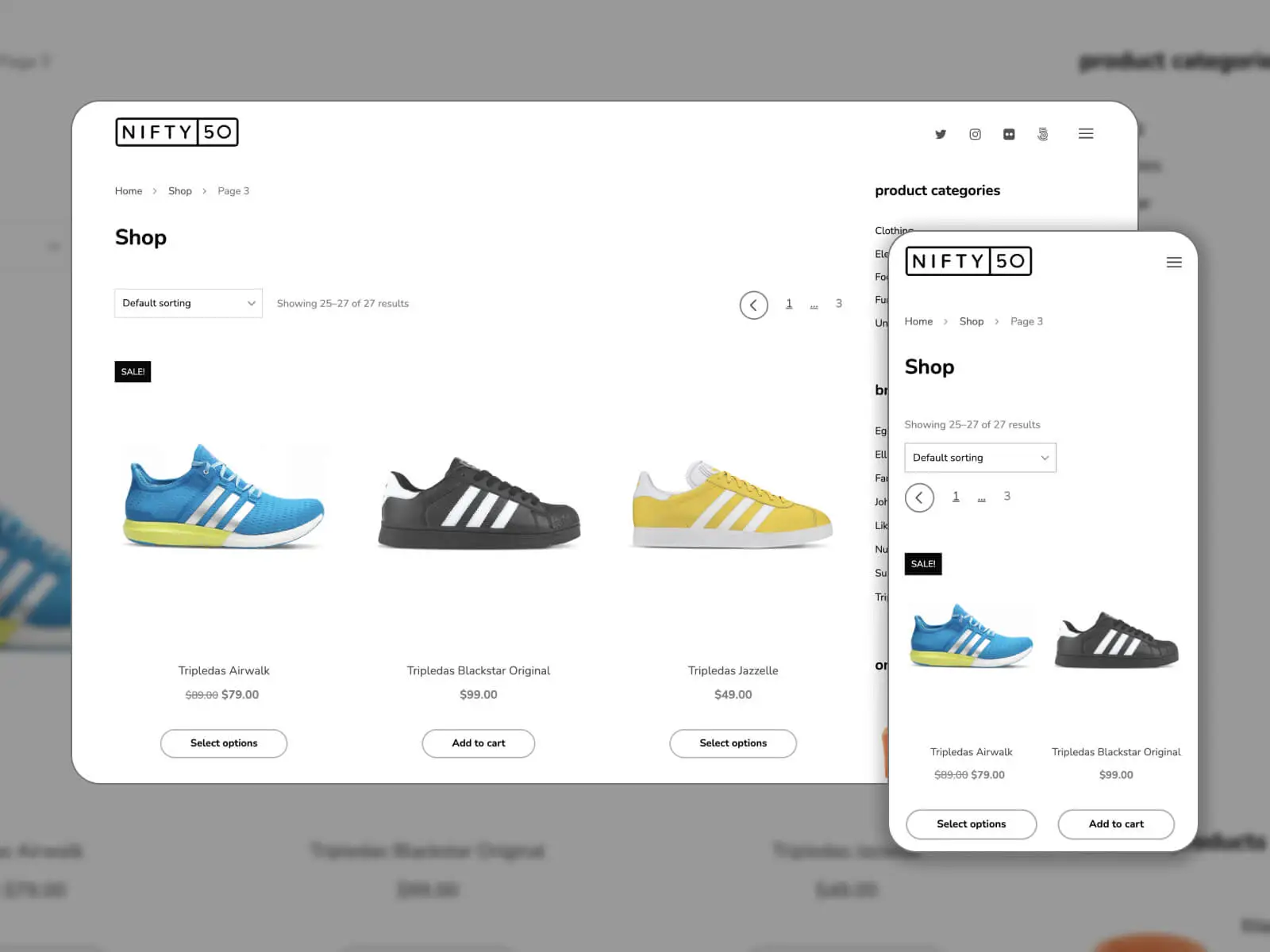
Task: Expand the desktop Default sorting dropdown
Action: (188, 303)
